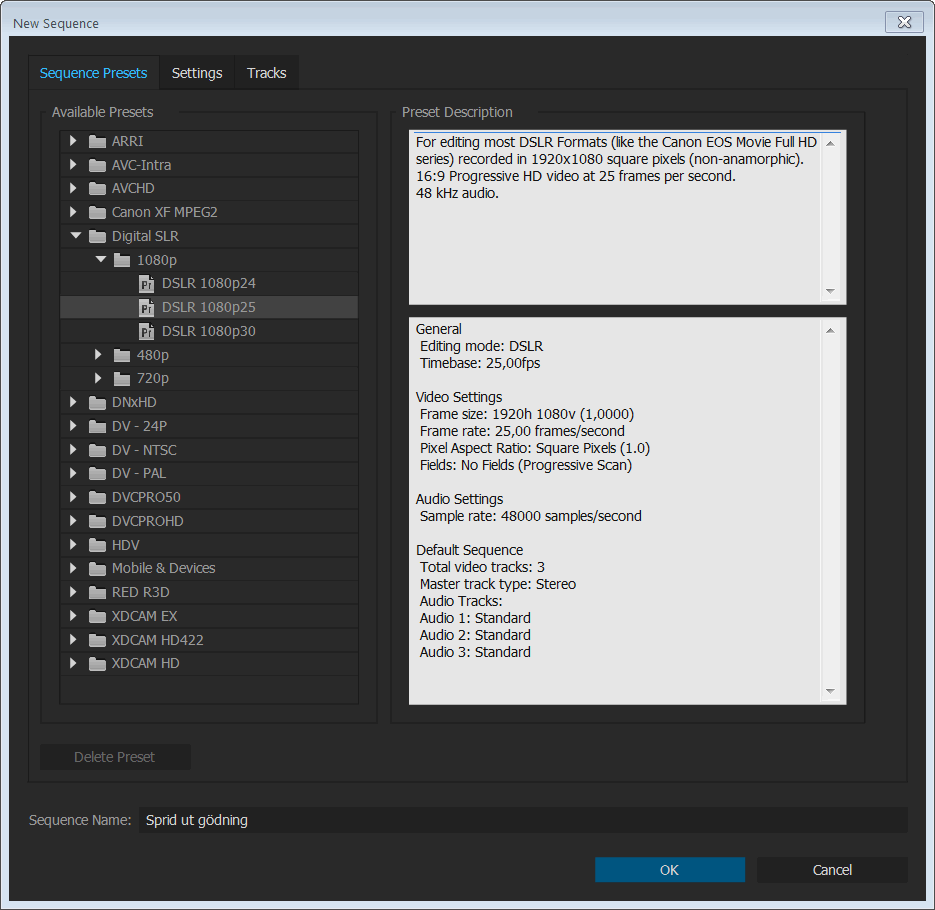
Task: Collapse the Digital SLR folder
Action: (x=75, y=236)
